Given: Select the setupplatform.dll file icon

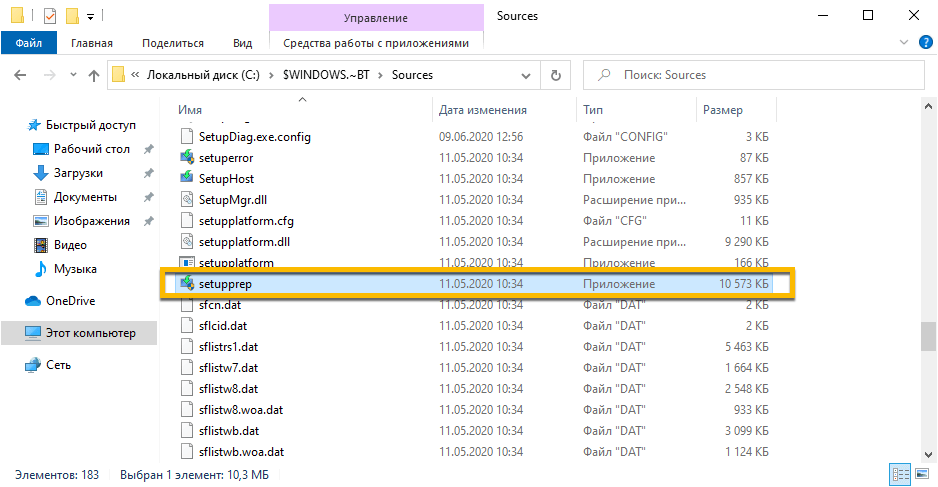Looking at the screenshot, I should point(187,241).
